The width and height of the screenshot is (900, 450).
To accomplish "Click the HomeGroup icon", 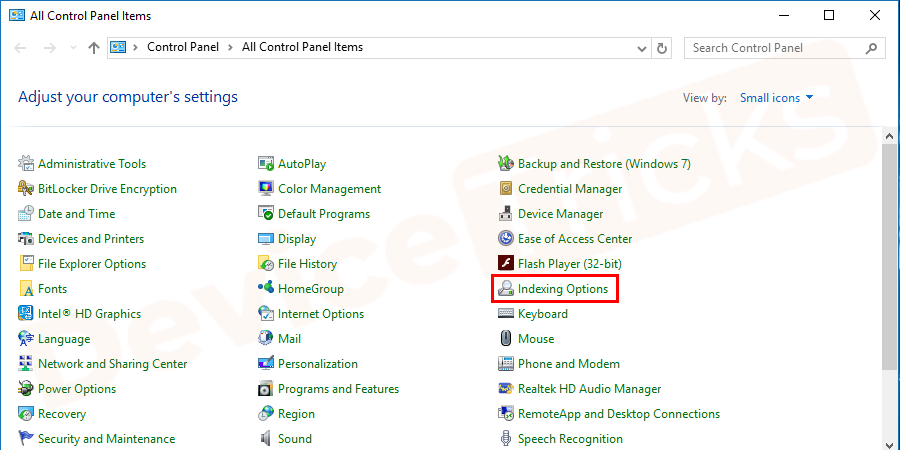I will (266, 288).
